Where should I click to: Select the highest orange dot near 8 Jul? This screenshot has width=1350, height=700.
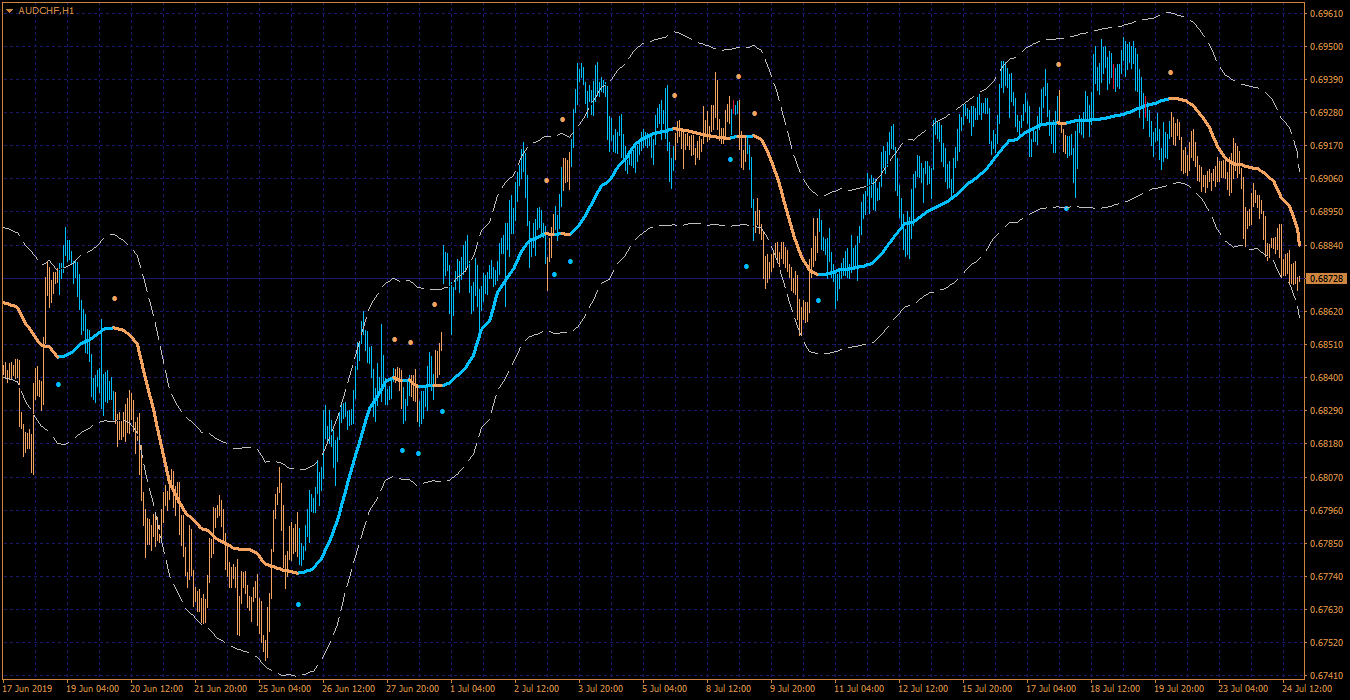pos(738,76)
